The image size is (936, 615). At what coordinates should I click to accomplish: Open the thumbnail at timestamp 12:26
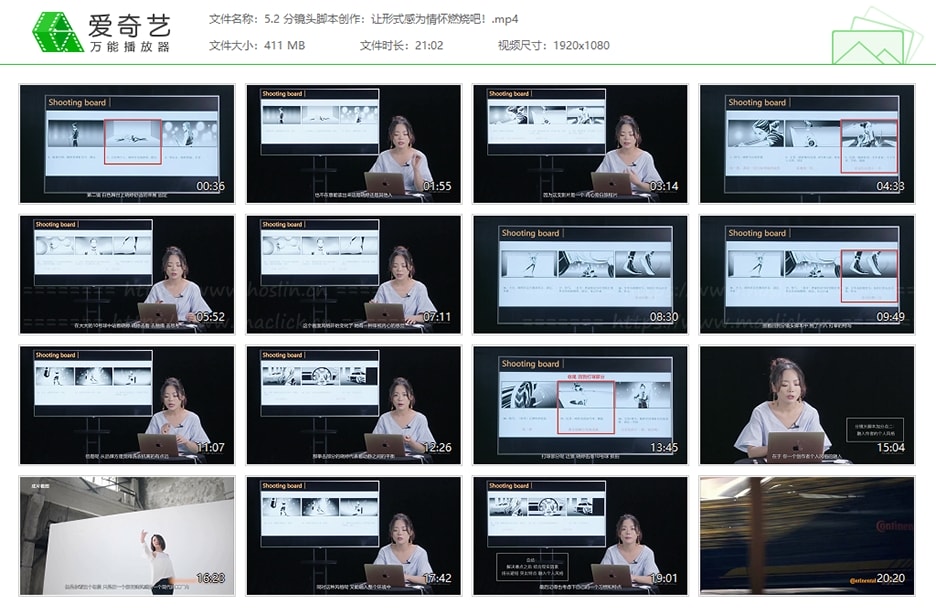coord(353,405)
